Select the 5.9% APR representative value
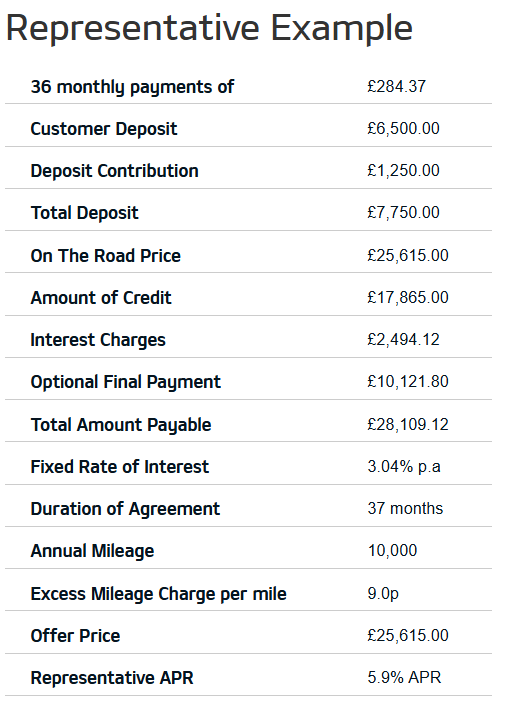525x702 pixels. pos(404,677)
